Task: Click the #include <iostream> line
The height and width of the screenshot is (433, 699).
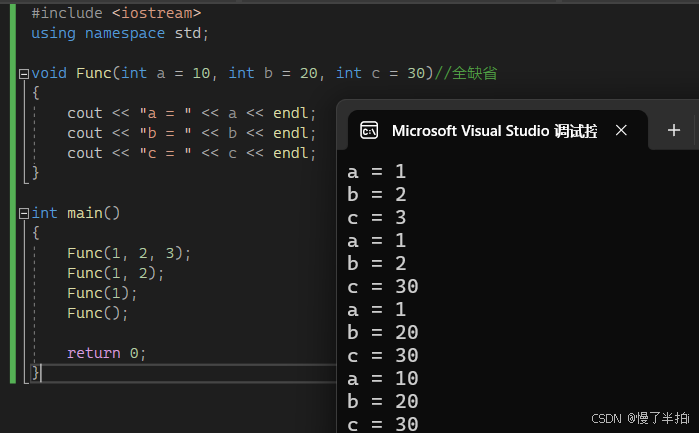Action: (x=116, y=13)
